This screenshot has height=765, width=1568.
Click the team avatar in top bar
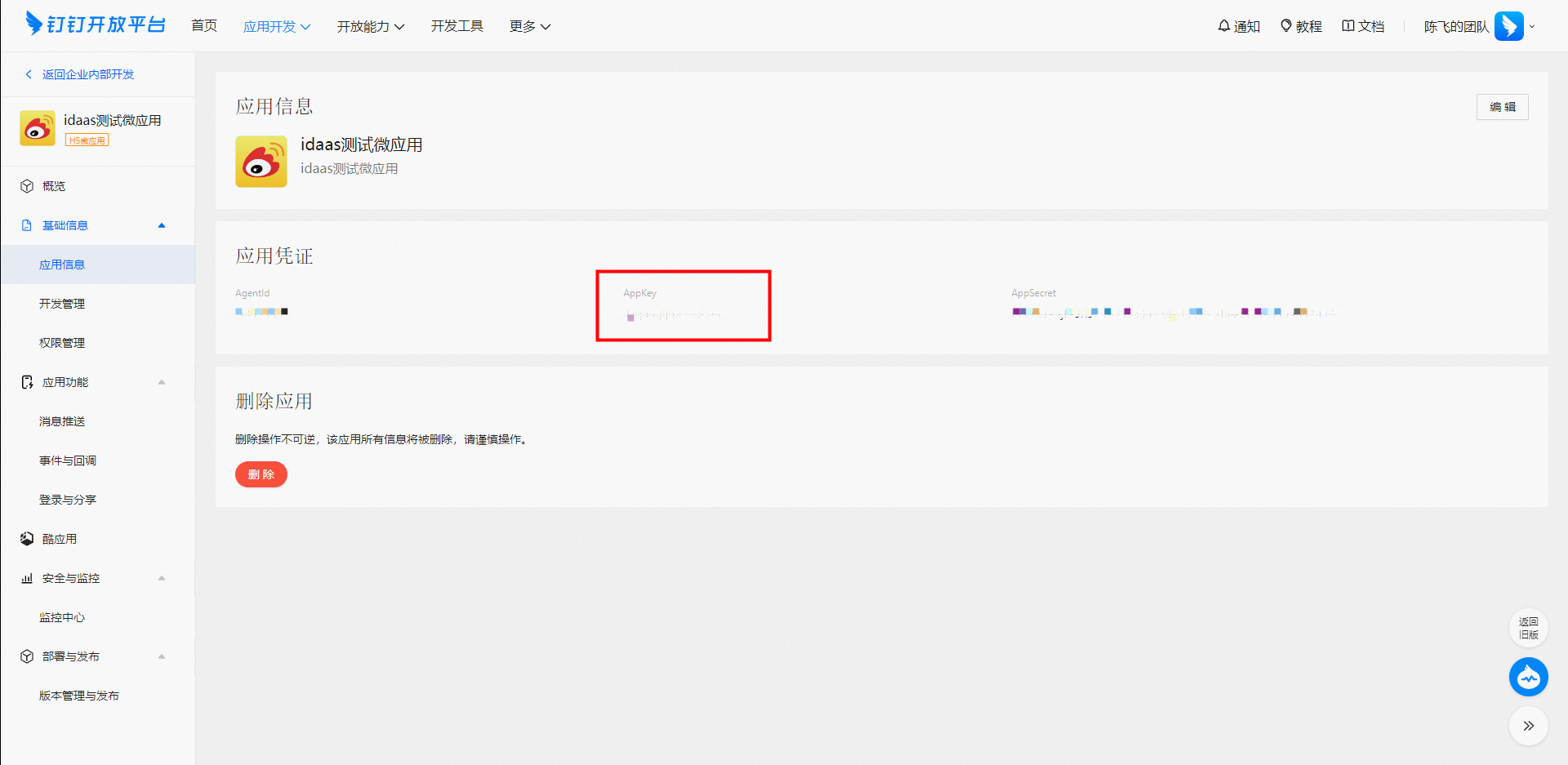(1508, 26)
